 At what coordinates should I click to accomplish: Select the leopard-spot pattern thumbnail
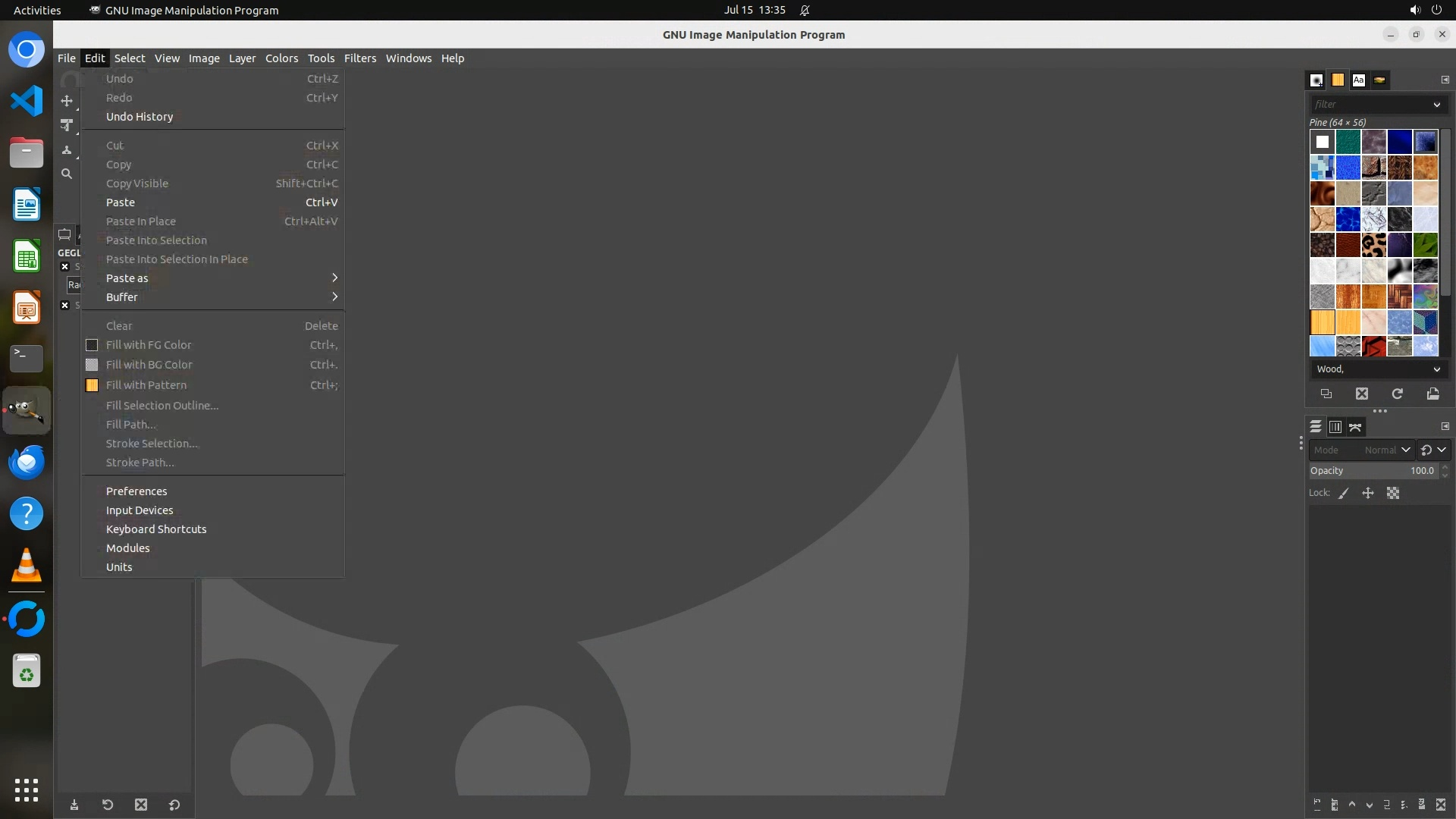[1373, 245]
